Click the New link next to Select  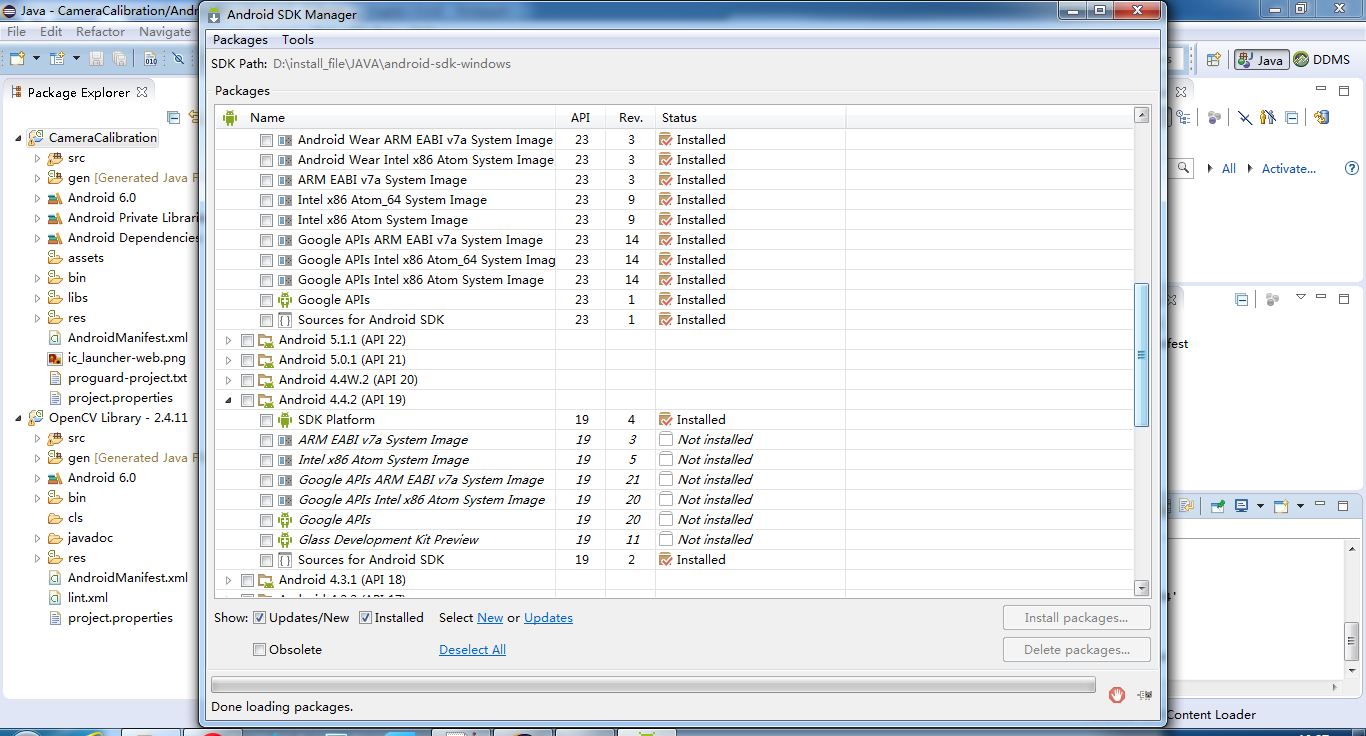pos(490,618)
